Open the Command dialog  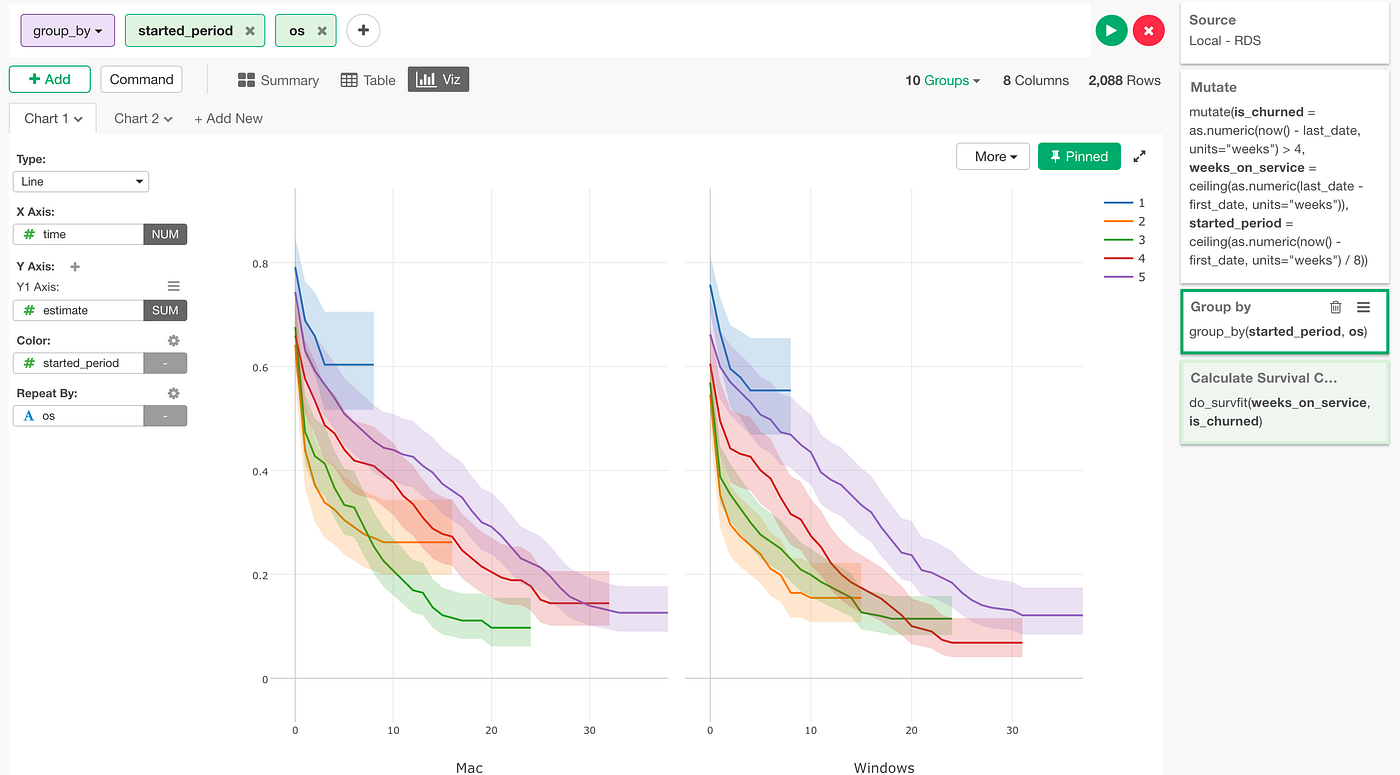click(140, 79)
